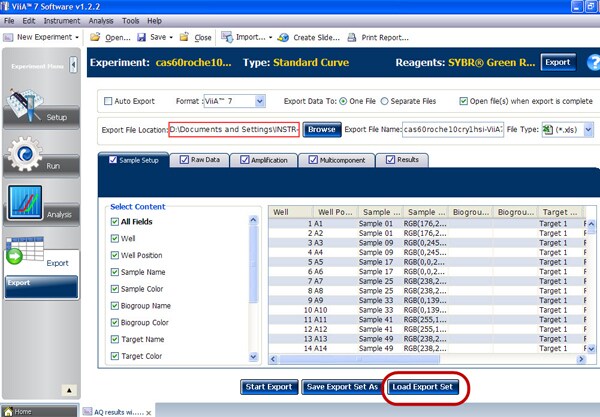Image resolution: width=600 pixels, height=417 pixels.
Task: Click the Well column header
Action: pos(290,212)
